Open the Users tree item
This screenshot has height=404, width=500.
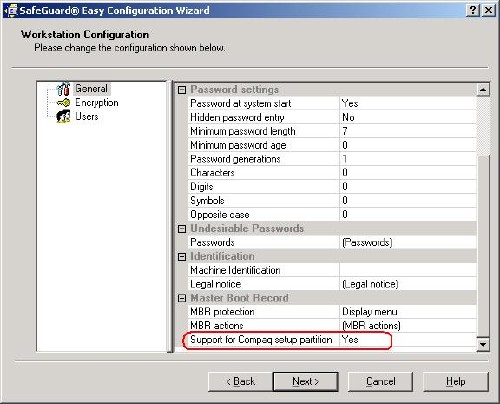pos(87,116)
